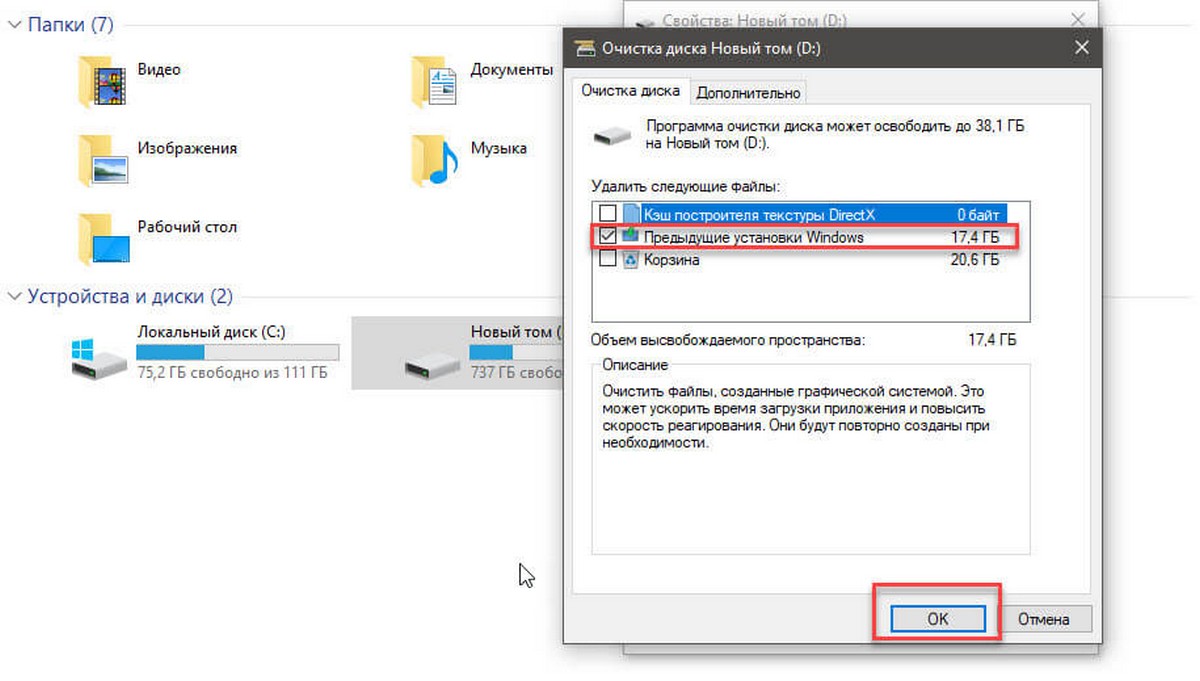Close the Свойства: Новый том window behind

point(1077,19)
